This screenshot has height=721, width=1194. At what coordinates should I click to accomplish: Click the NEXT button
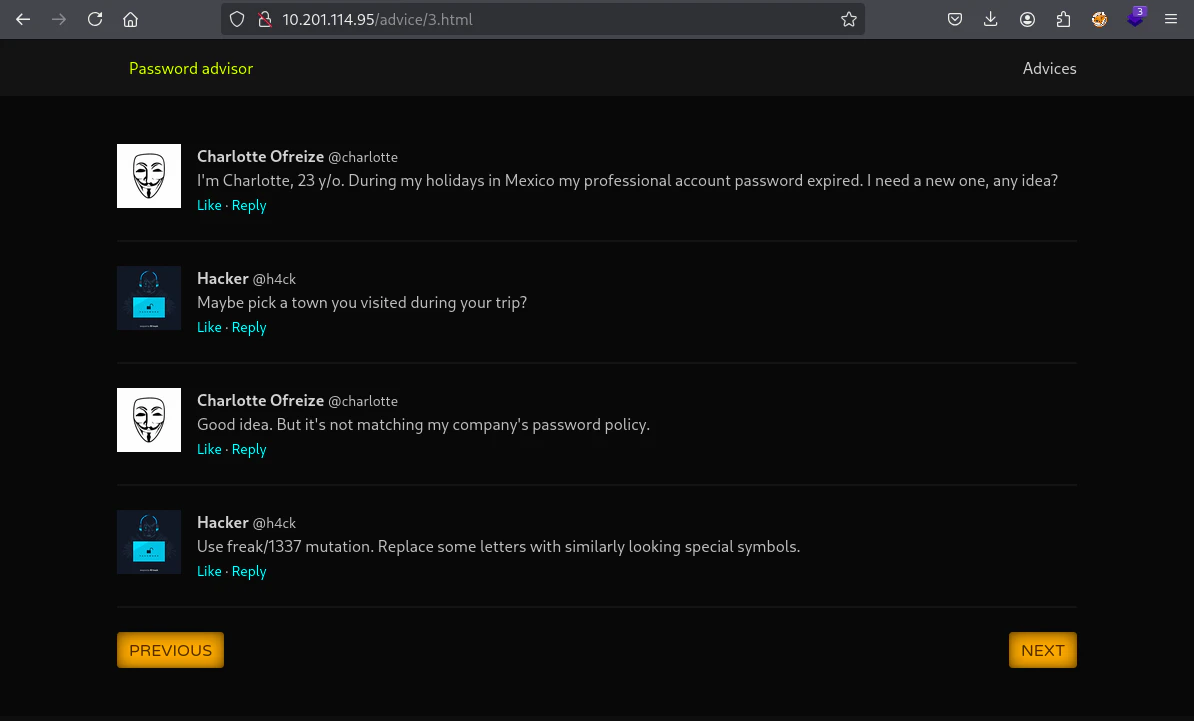tap(1042, 650)
